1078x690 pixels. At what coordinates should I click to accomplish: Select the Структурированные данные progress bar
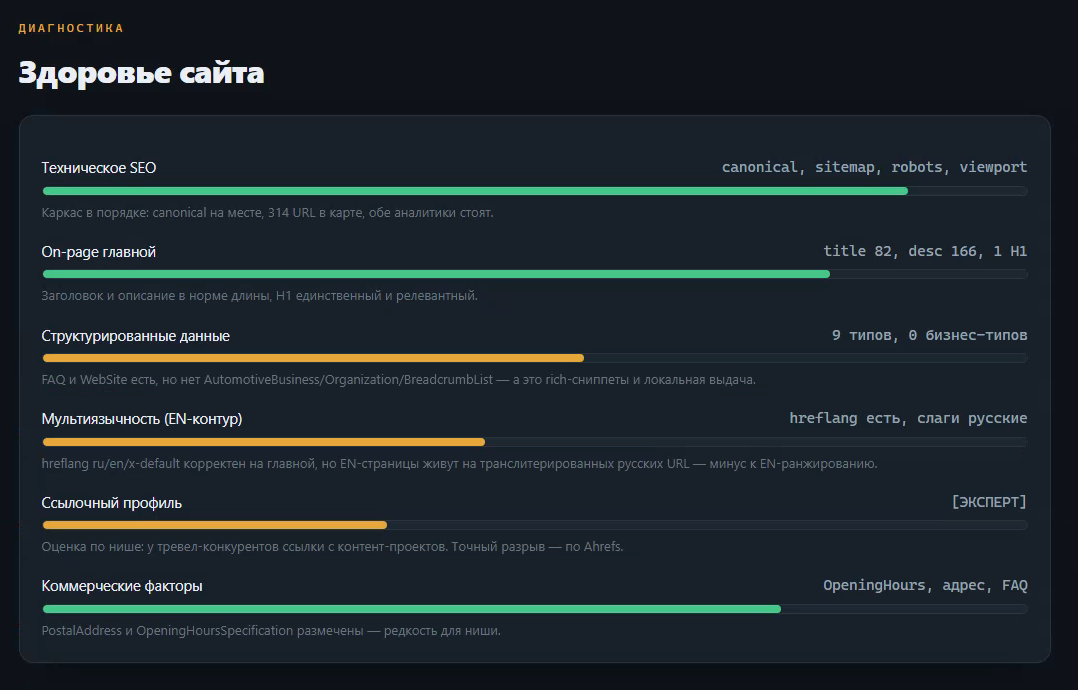[x=535, y=358]
